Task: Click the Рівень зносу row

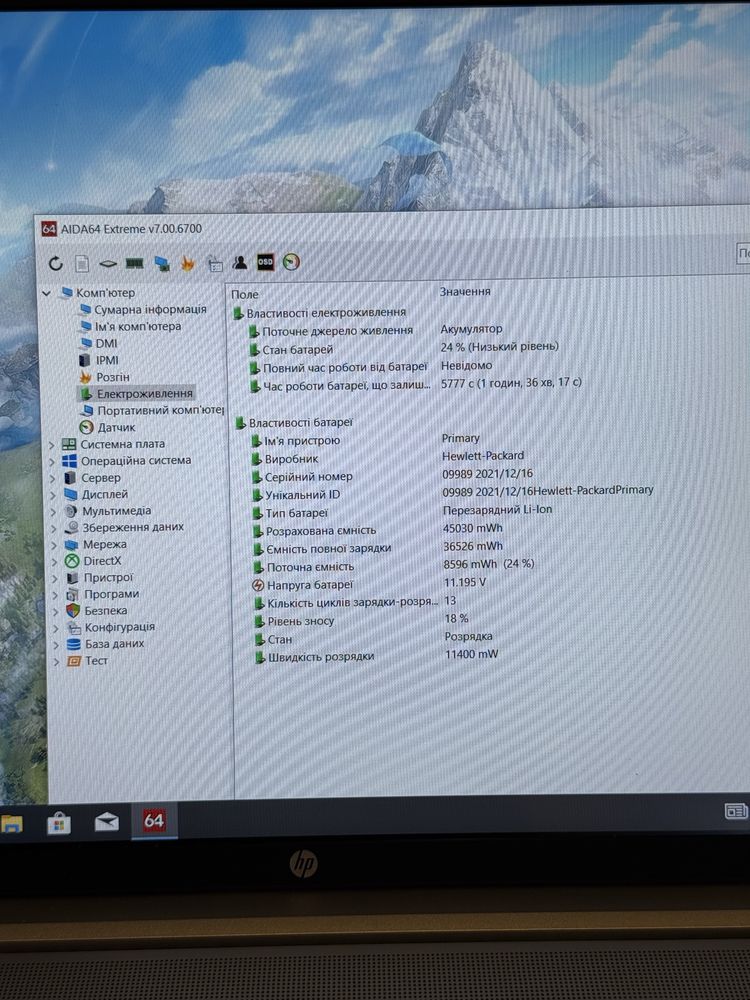Action: [x=362, y=620]
